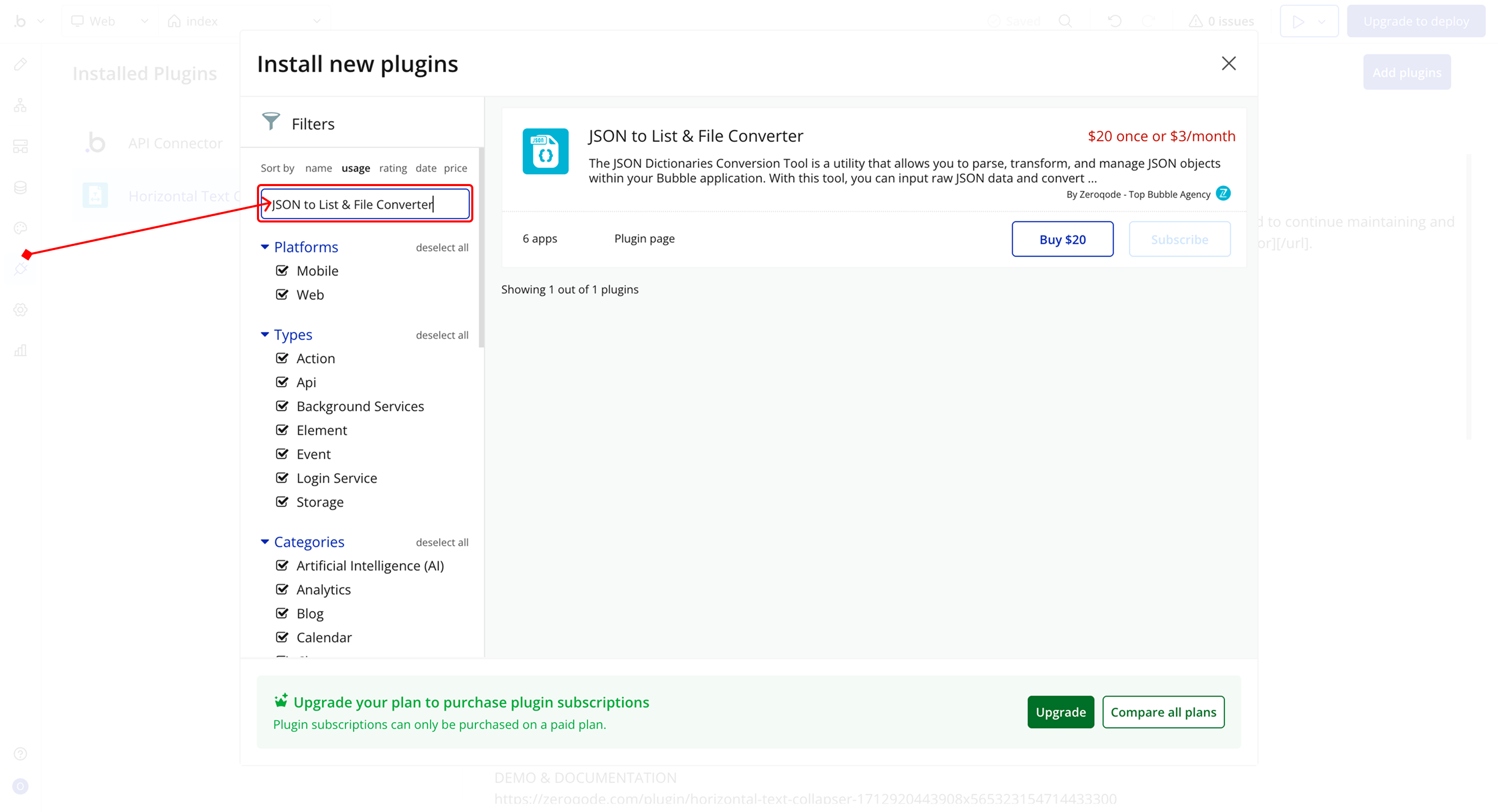Click the plugin search input field
Image resolution: width=1498 pixels, height=812 pixels.
pyautogui.click(x=365, y=204)
